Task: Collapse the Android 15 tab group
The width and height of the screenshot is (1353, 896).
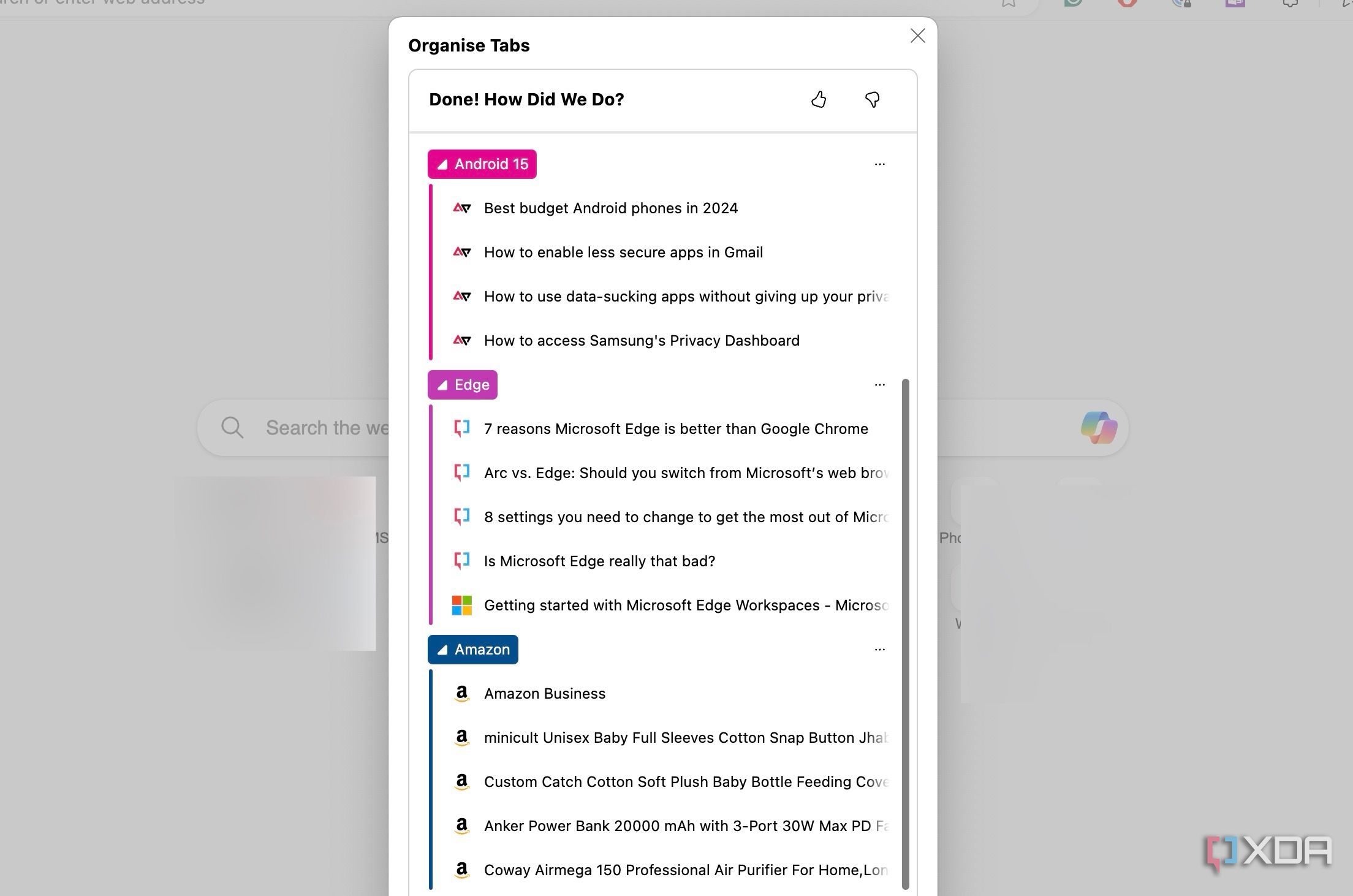Action: tap(442, 164)
